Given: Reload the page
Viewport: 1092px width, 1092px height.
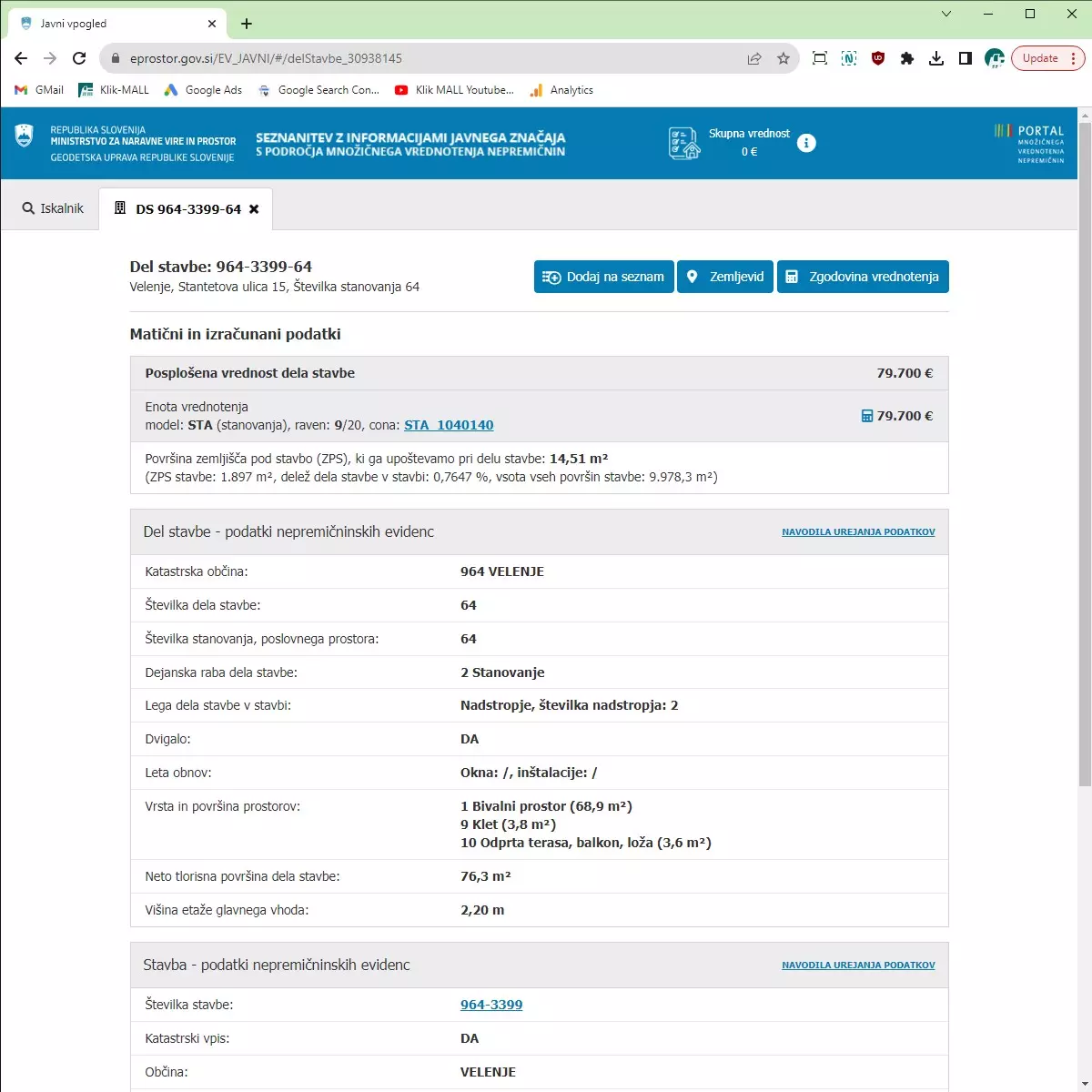Looking at the screenshot, I should 79,58.
